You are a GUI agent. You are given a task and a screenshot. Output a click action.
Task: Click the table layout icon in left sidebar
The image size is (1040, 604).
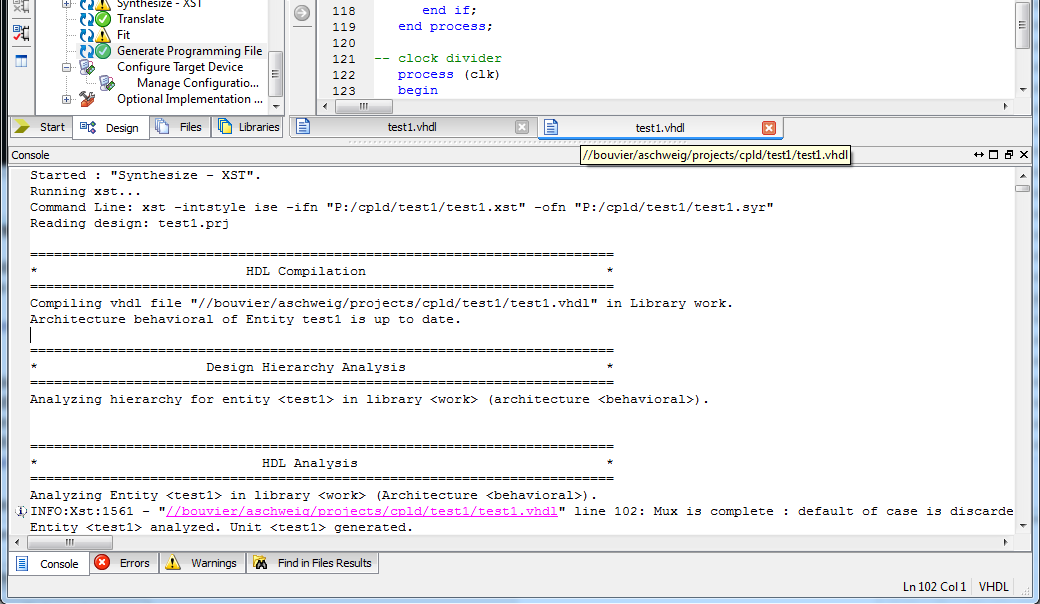[21, 61]
